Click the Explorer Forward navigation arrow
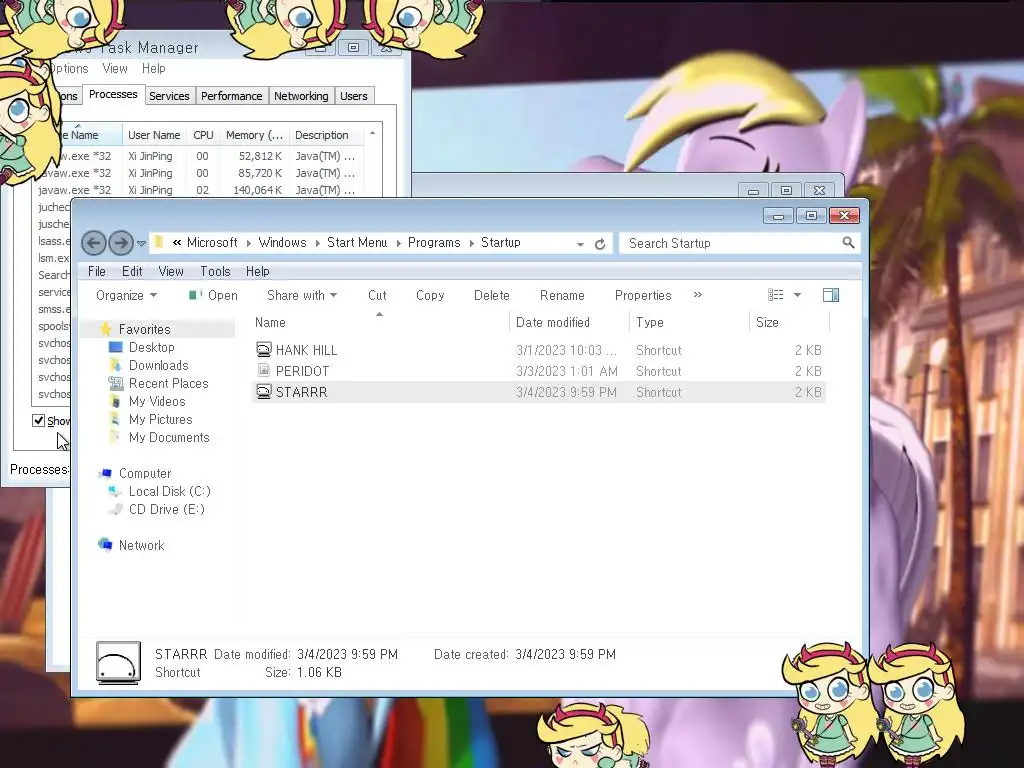The image size is (1024, 768). (121, 243)
